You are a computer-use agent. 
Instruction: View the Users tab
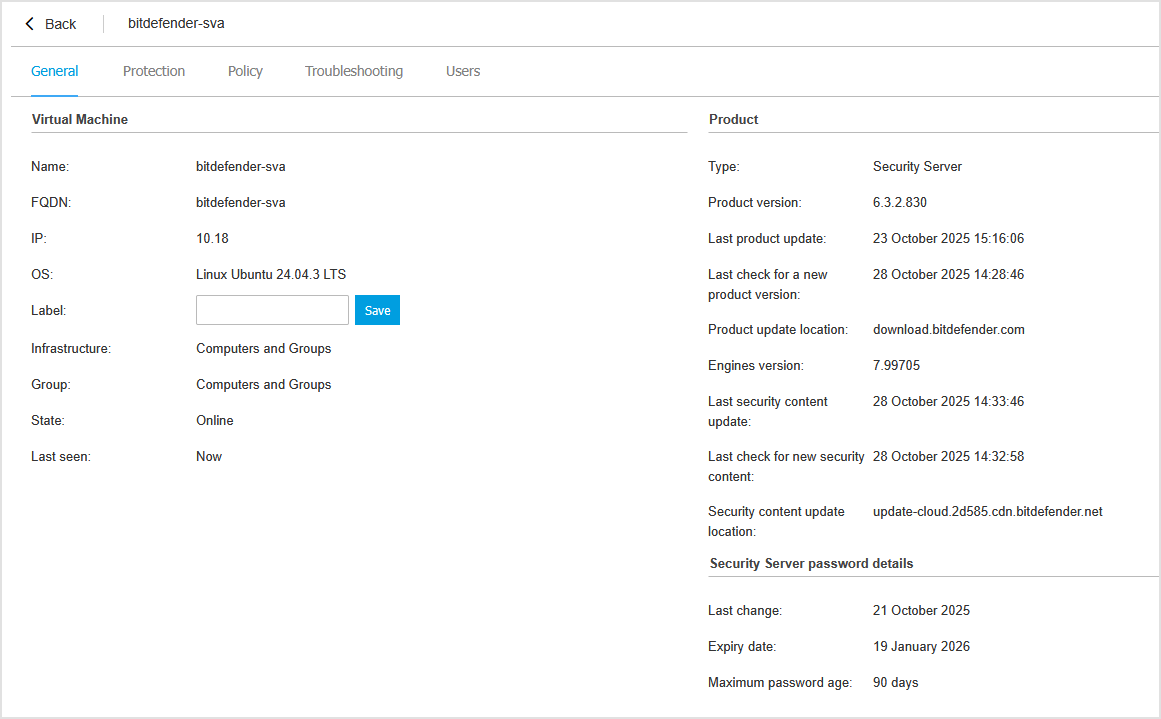click(462, 71)
